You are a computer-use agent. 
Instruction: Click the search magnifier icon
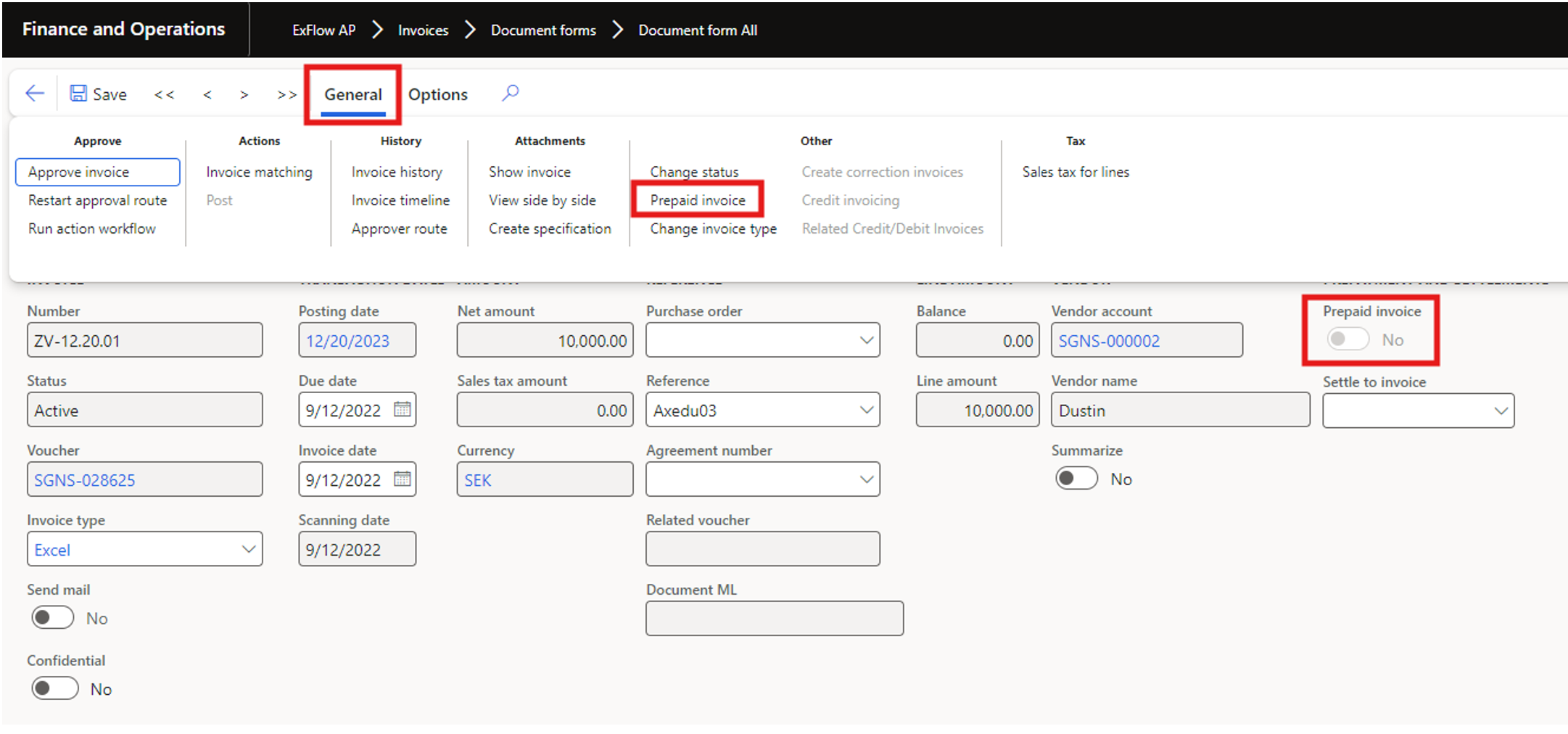coord(511,93)
